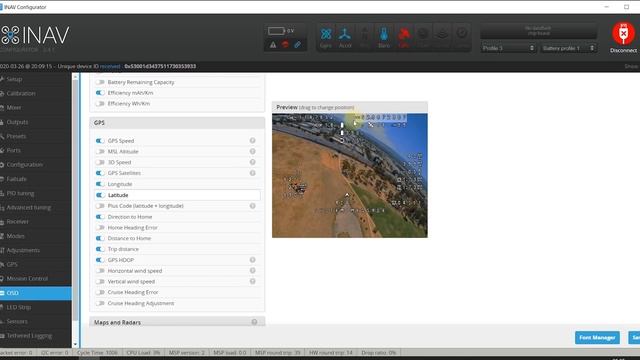Open help for MSL Altitude
The height and width of the screenshot is (360, 640).
(253, 151)
